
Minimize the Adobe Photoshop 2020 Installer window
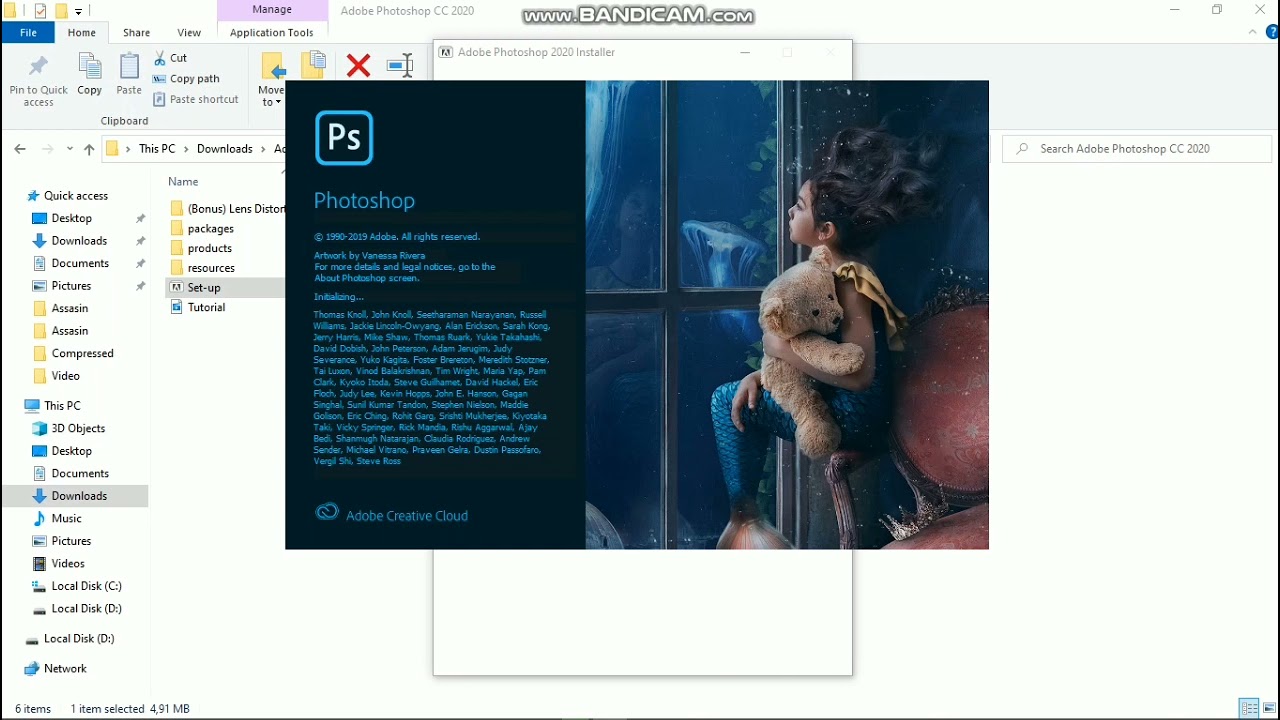(x=744, y=52)
